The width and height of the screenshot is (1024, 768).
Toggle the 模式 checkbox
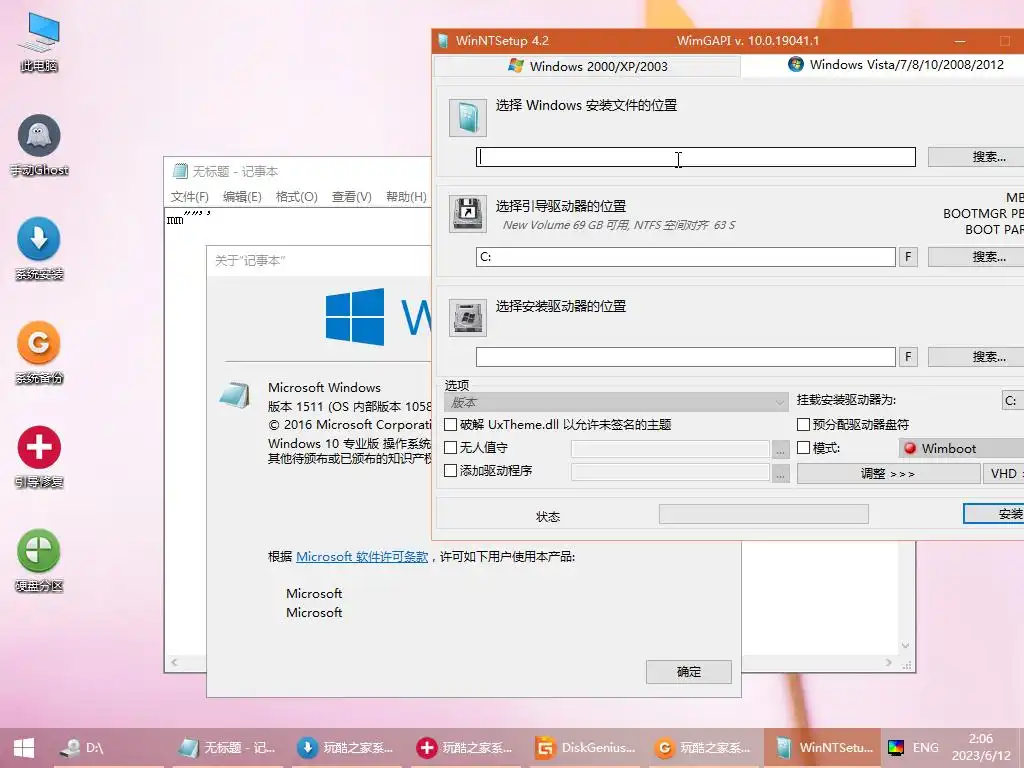coord(804,447)
